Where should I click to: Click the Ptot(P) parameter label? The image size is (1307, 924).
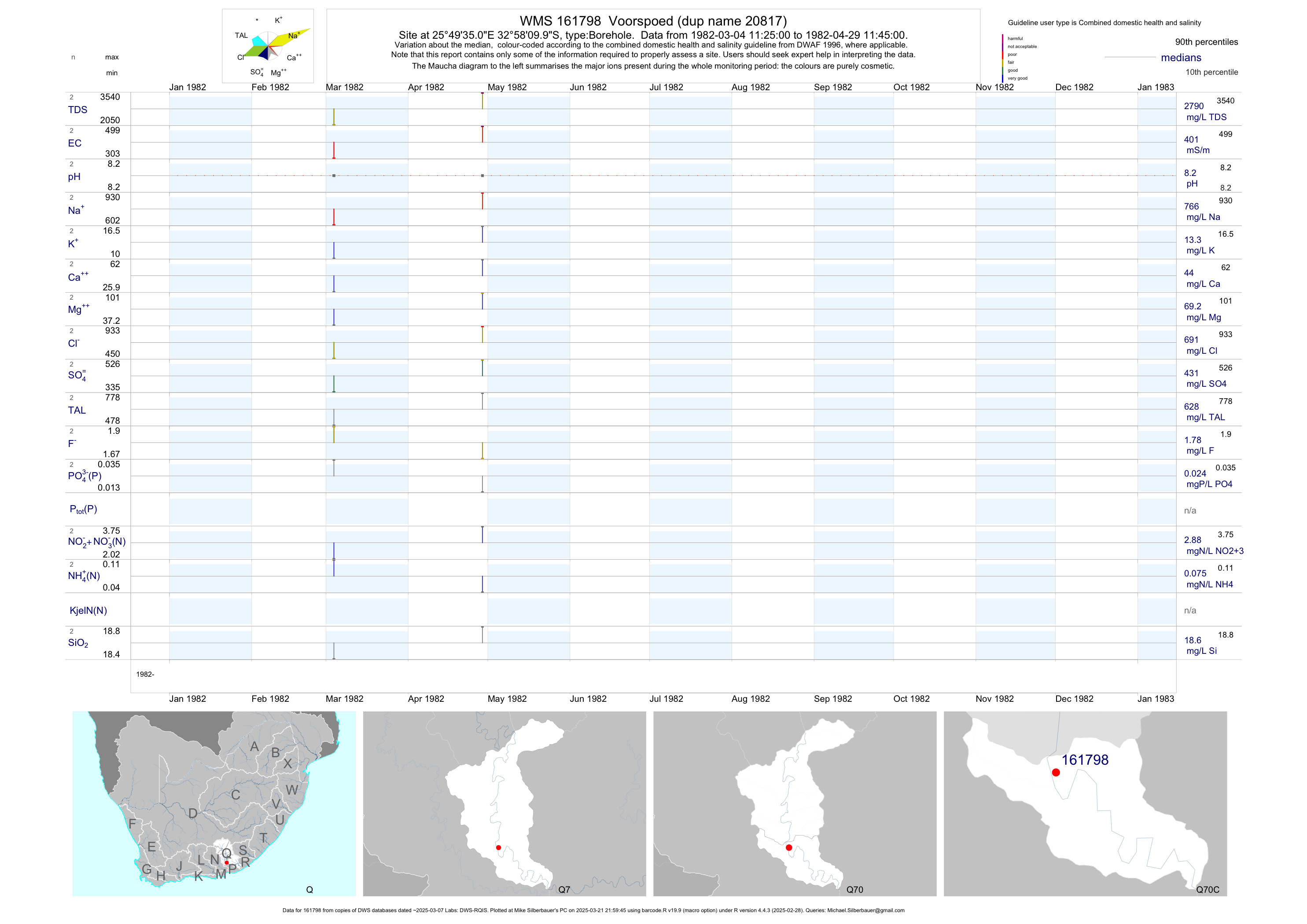tap(83, 509)
